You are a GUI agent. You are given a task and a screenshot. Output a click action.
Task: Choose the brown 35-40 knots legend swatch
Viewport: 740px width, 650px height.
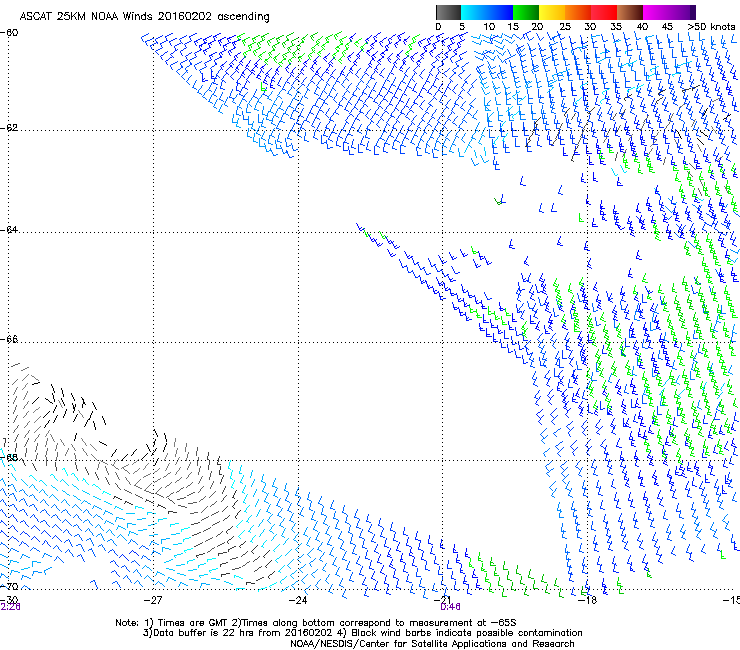click(630, 12)
